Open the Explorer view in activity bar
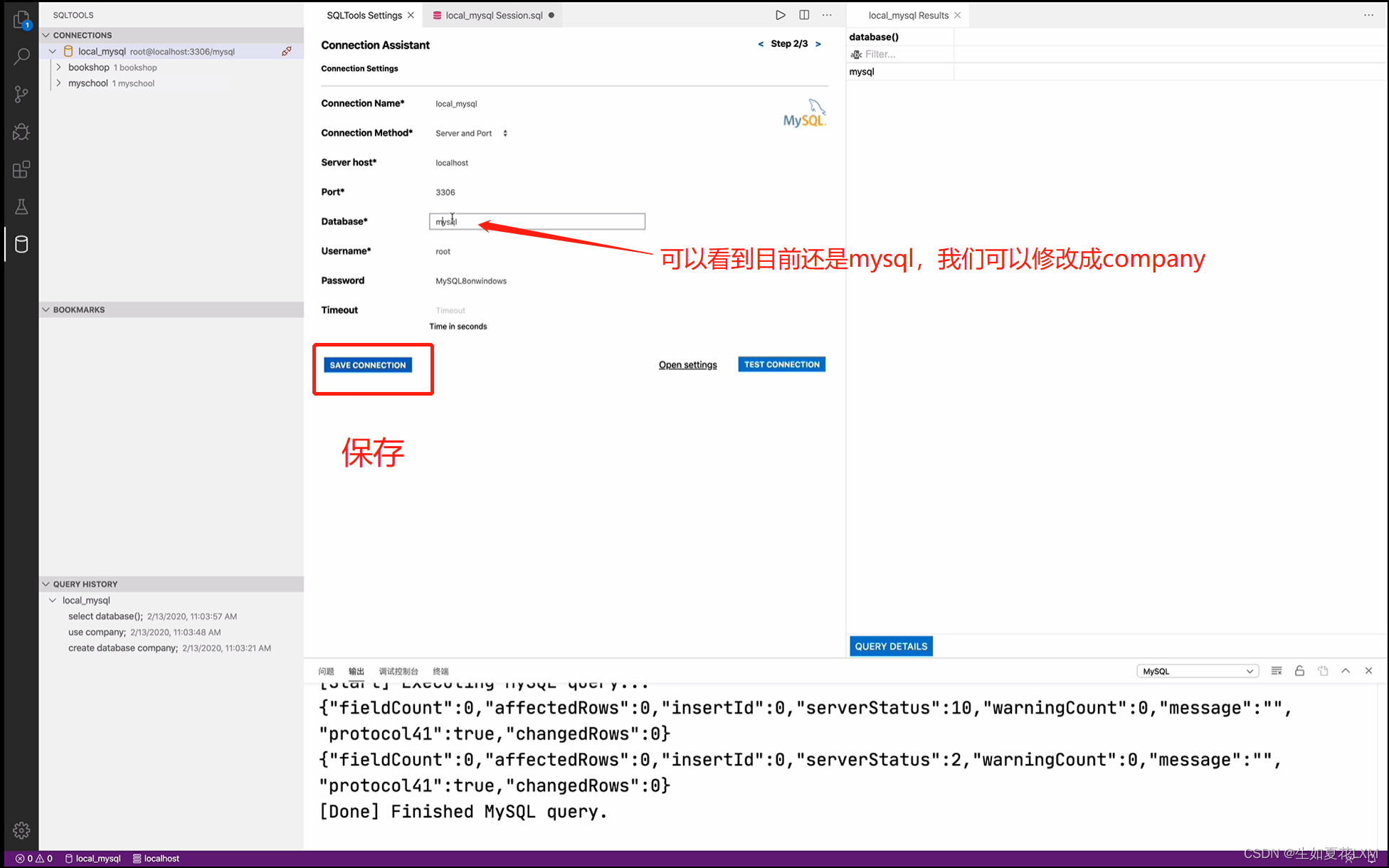 (21, 20)
